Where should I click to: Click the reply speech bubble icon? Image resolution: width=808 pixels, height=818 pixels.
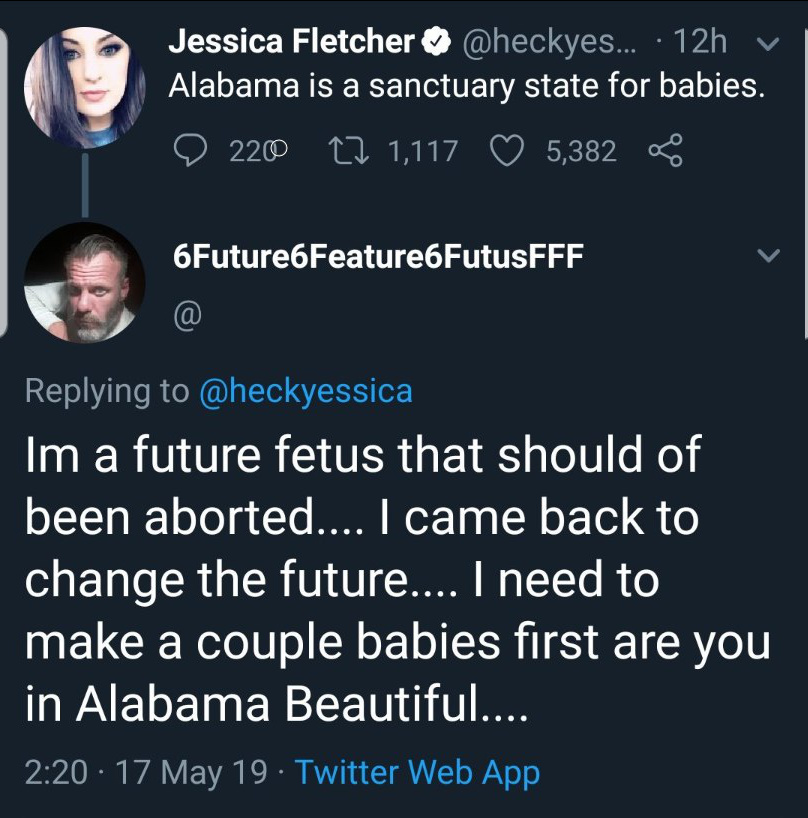tap(190, 150)
